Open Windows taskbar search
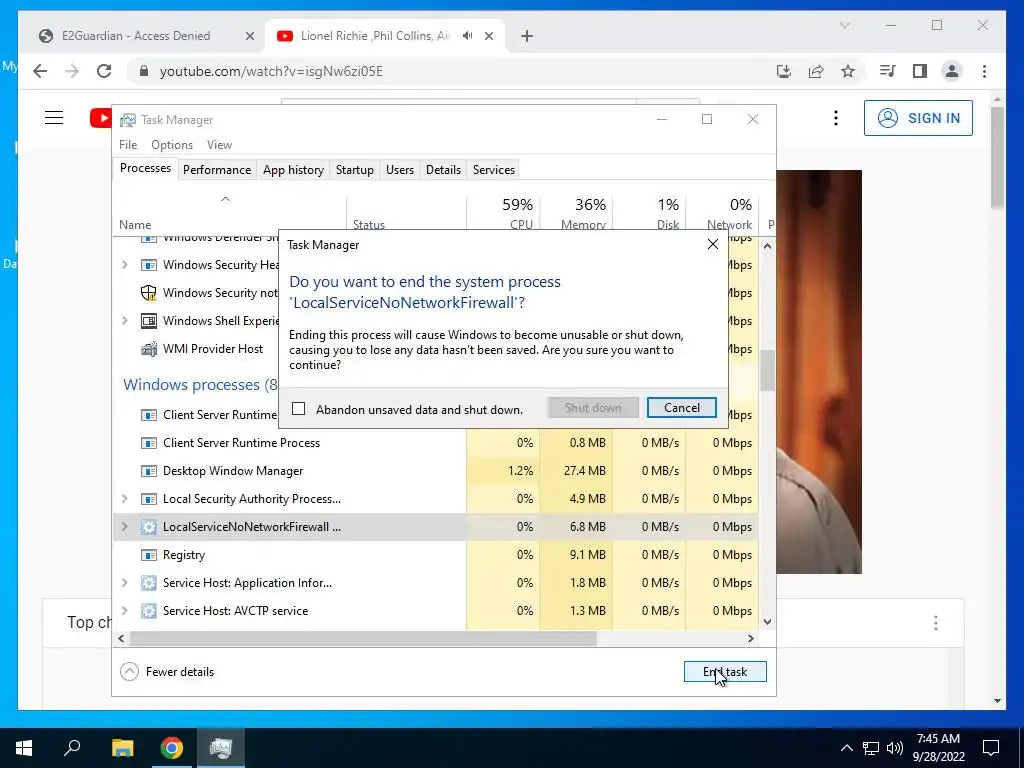Viewport: 1024px width, 768px height. 72,748
